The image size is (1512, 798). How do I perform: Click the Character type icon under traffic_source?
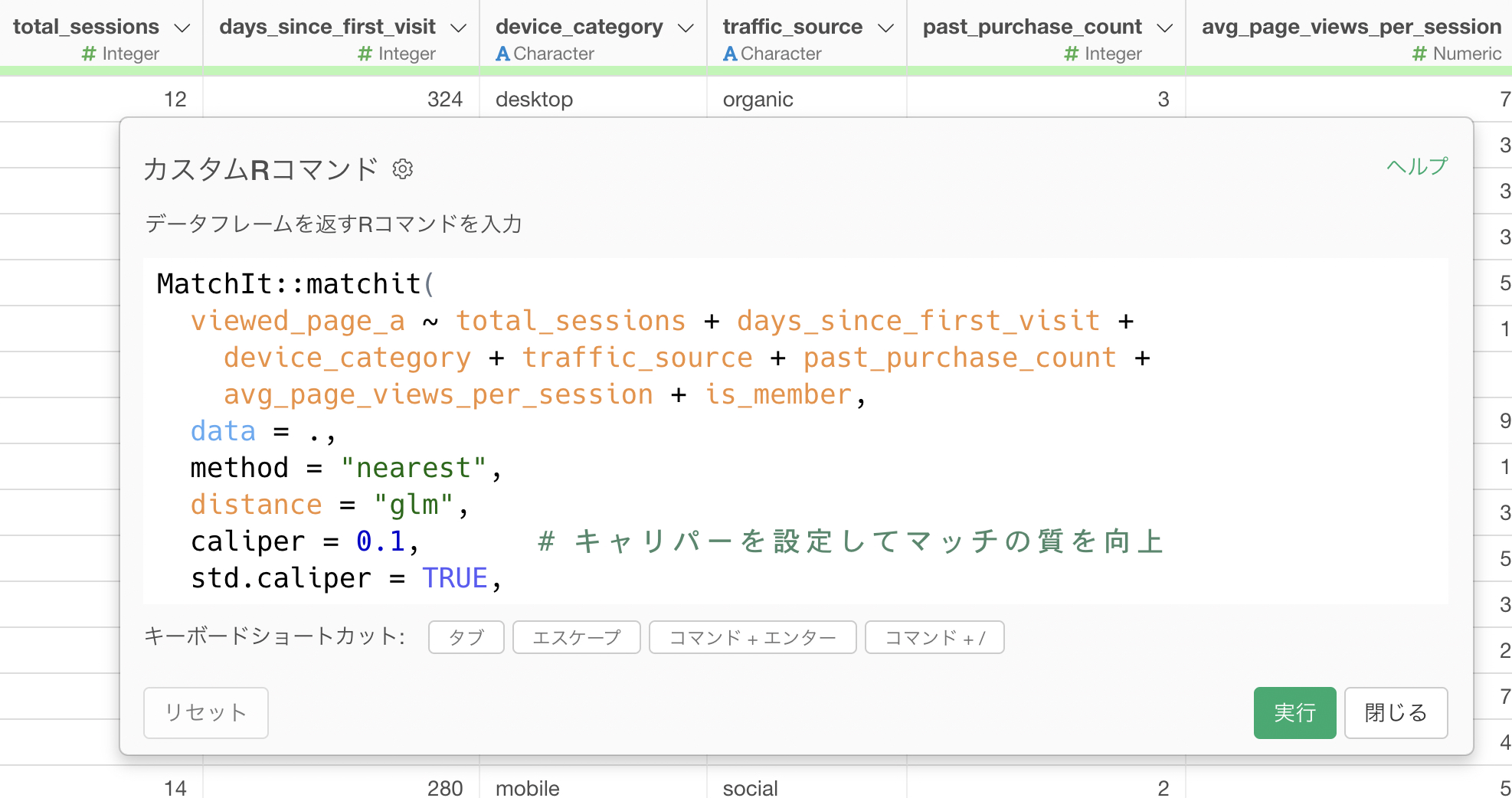pos(730,54)
